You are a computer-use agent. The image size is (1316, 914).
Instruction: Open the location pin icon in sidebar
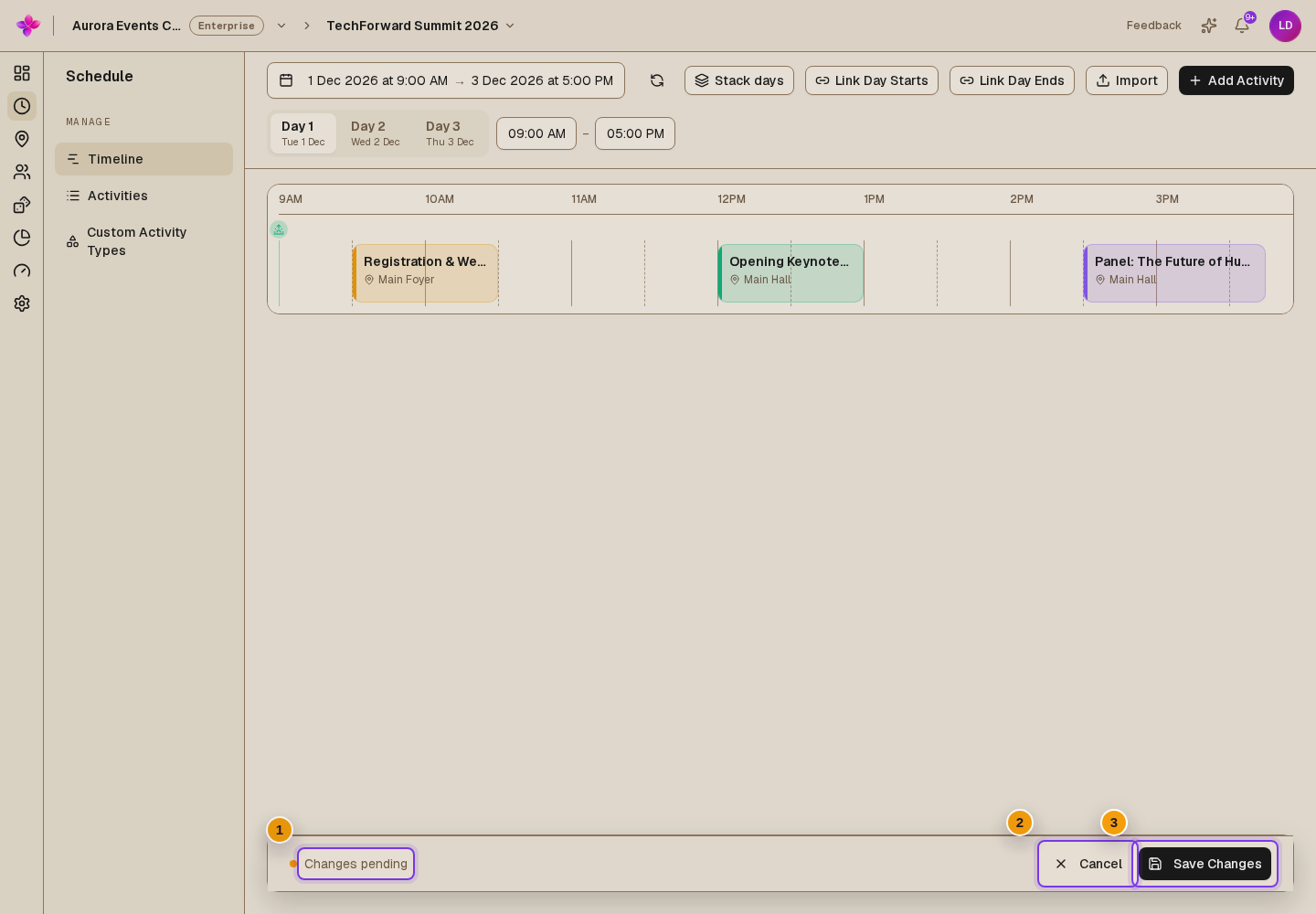point(22,139)
